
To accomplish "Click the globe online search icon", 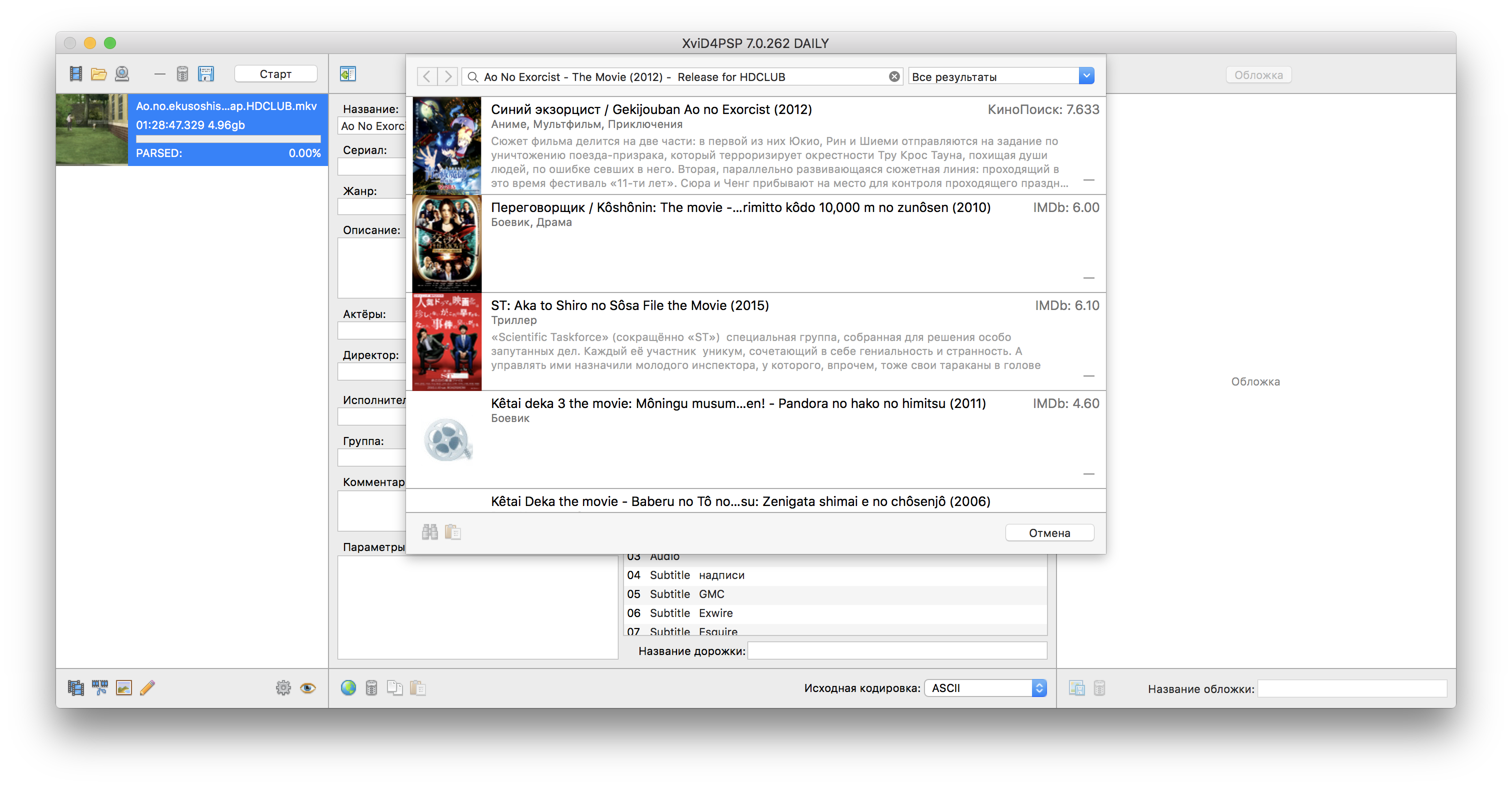I will 348,687.
